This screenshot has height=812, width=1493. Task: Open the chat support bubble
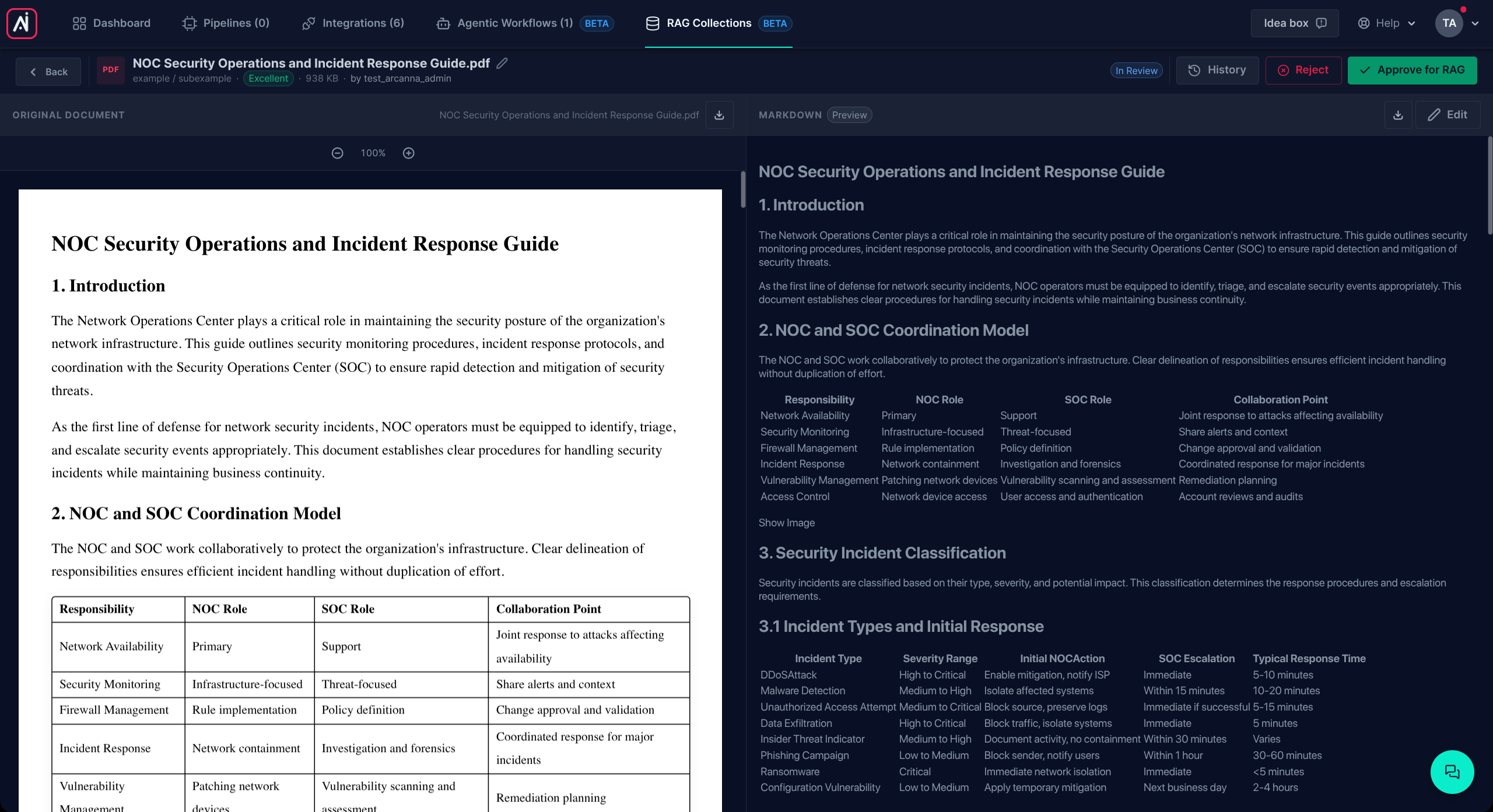coord(1452,772)
